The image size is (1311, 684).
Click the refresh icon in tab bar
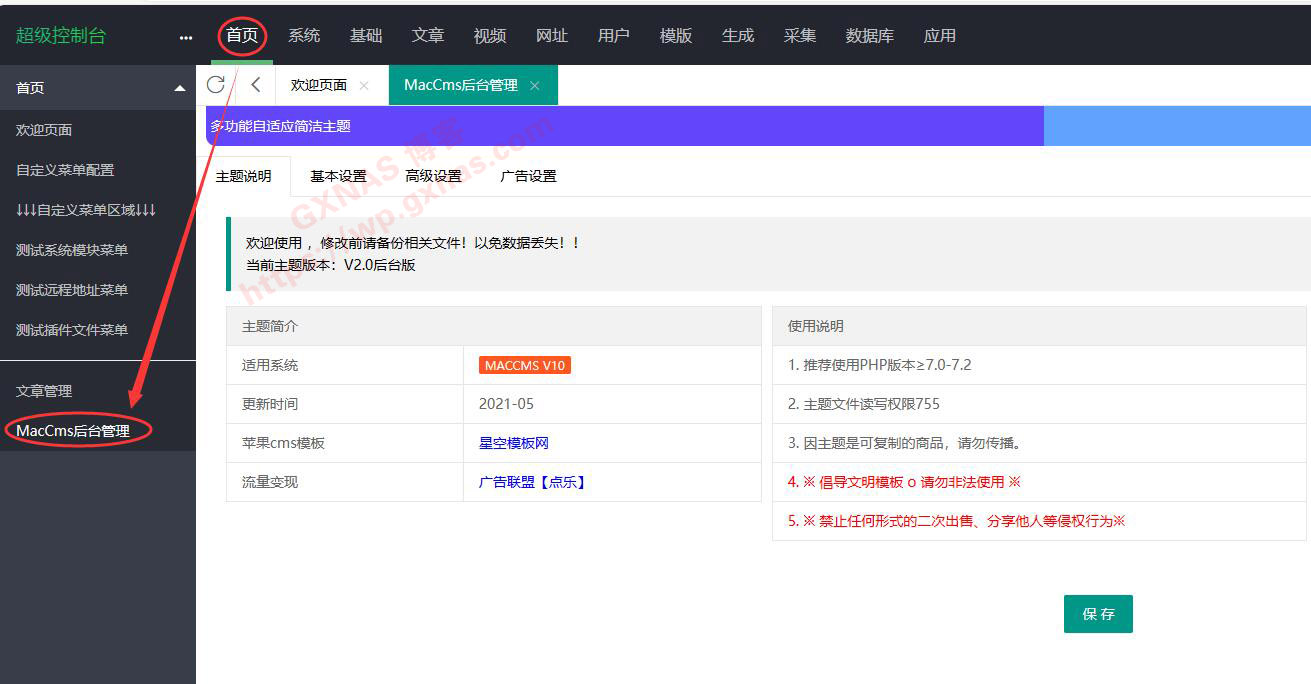click(x=215, y=85)
